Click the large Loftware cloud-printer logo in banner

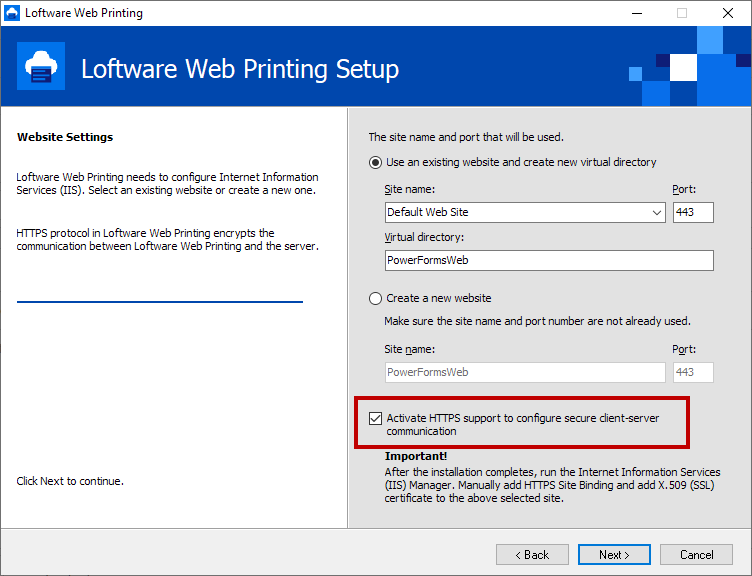tap(41, 66)
